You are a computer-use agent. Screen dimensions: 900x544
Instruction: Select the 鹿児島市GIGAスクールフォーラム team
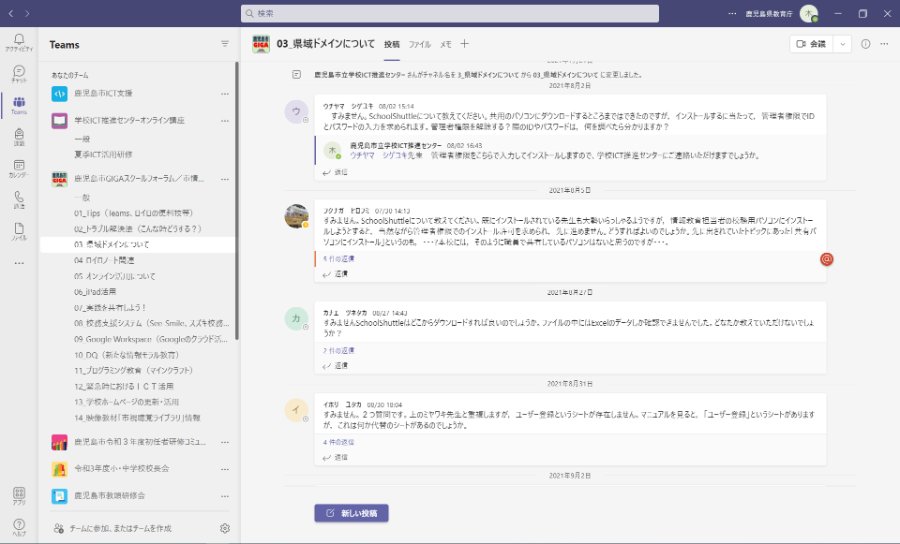(138, 178)
